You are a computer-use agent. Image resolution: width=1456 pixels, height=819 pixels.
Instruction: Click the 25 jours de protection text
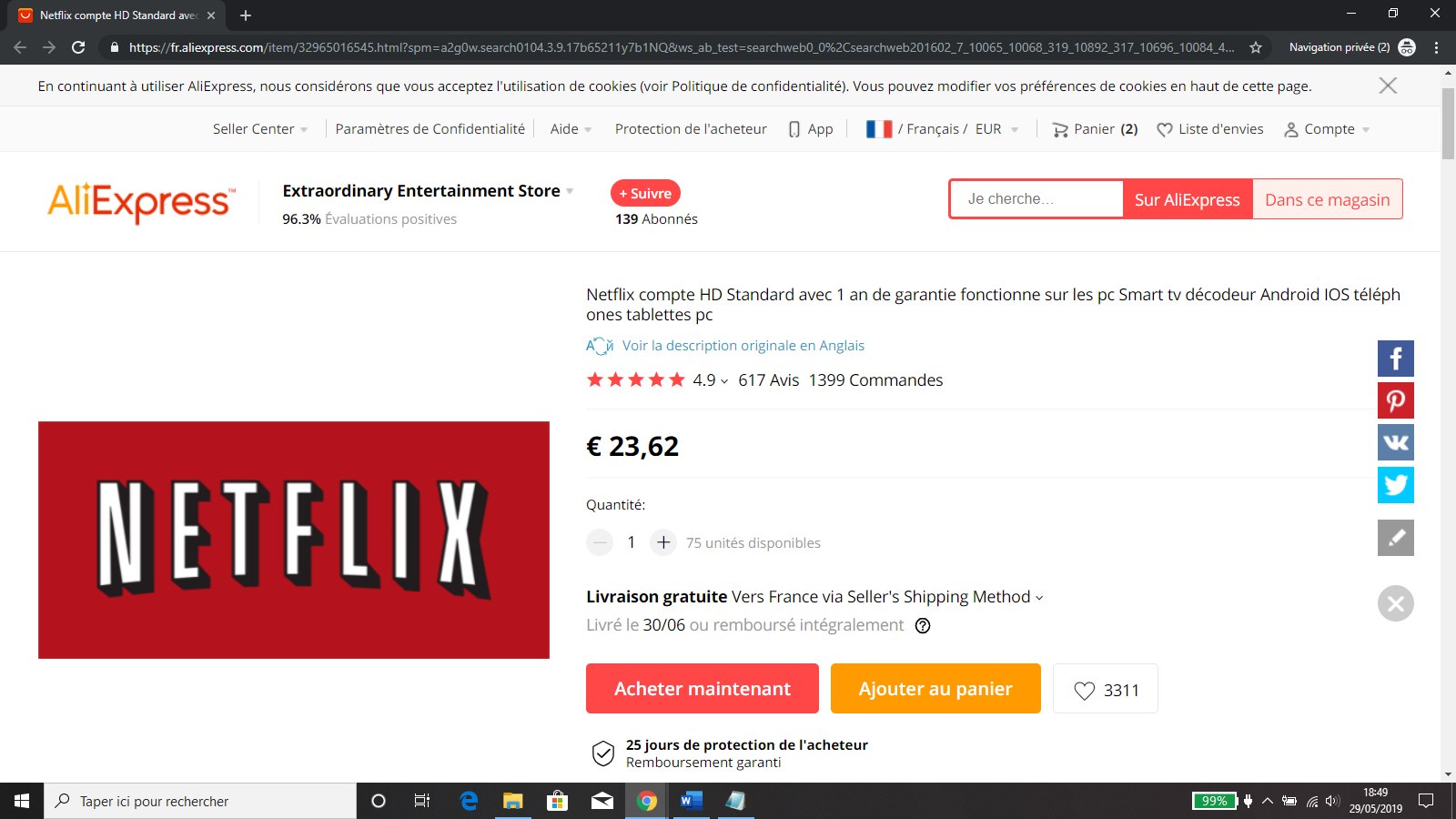point(747,745)
